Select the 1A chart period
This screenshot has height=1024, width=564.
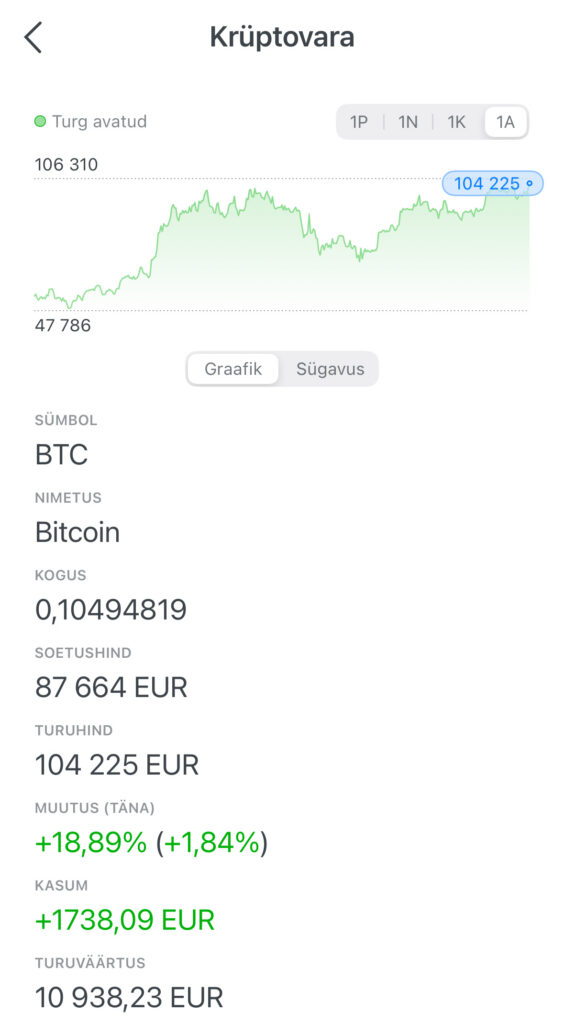(x=505, y=122)
